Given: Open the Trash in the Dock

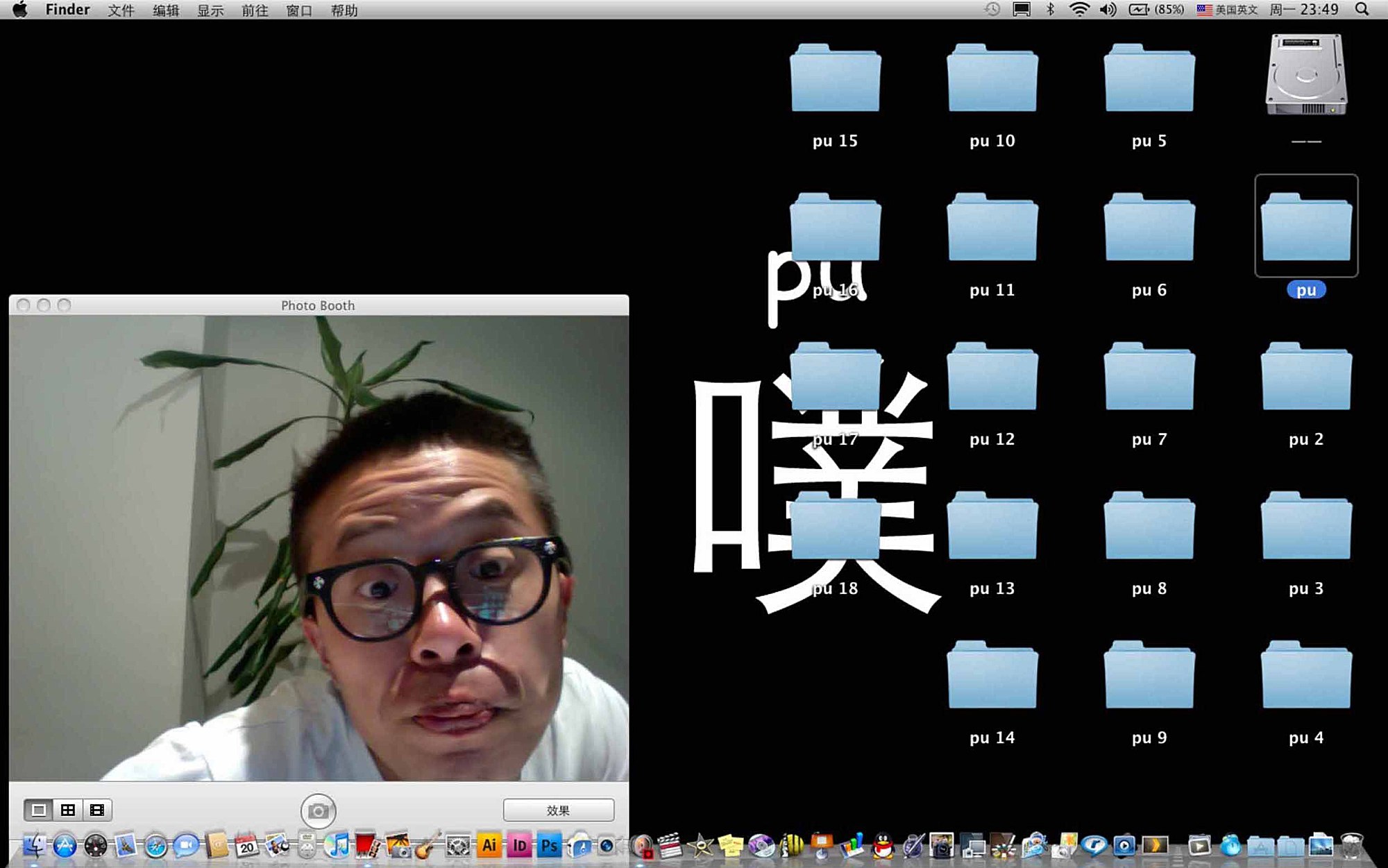Looking at the screenshot, I should coord(1351,846).
